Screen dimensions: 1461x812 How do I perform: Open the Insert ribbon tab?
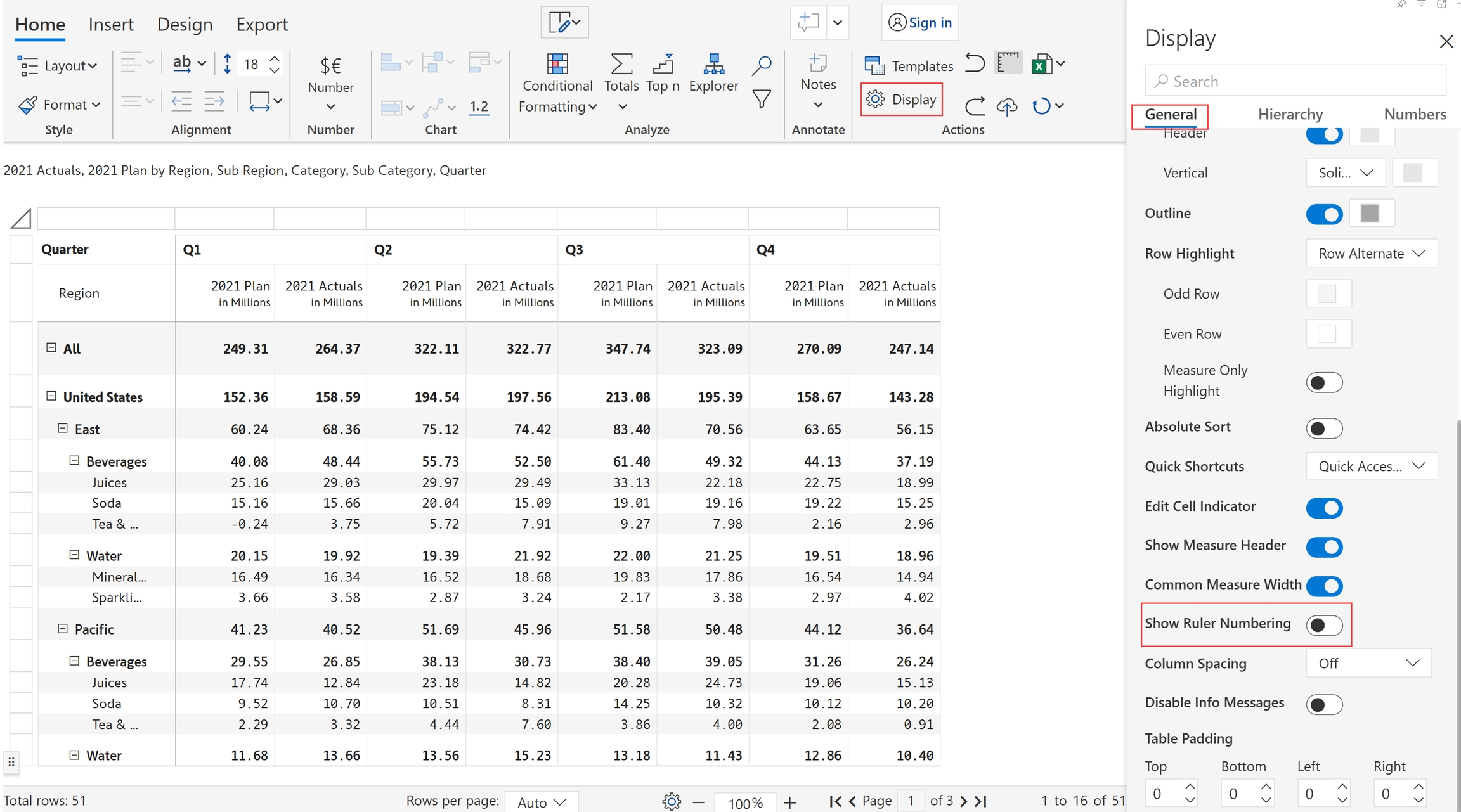pyautogui.click(x=111, y=24)
